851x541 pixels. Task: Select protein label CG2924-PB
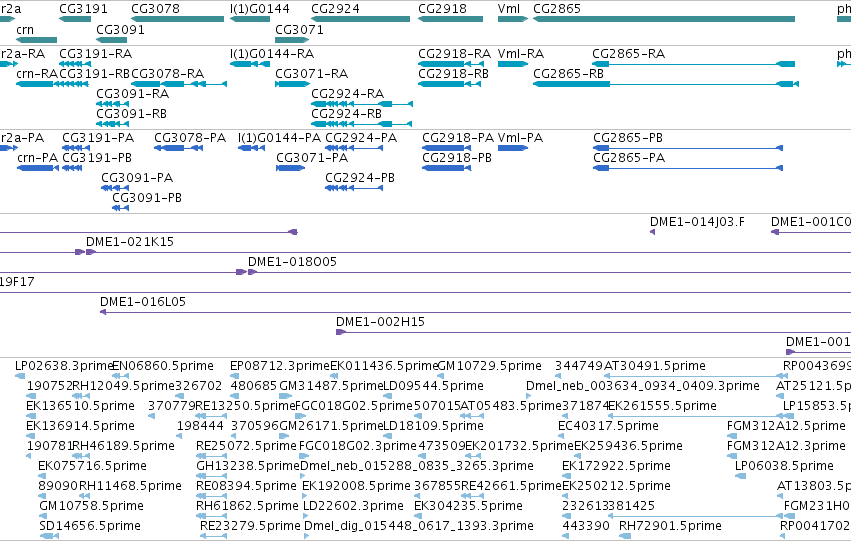(360, 178)
